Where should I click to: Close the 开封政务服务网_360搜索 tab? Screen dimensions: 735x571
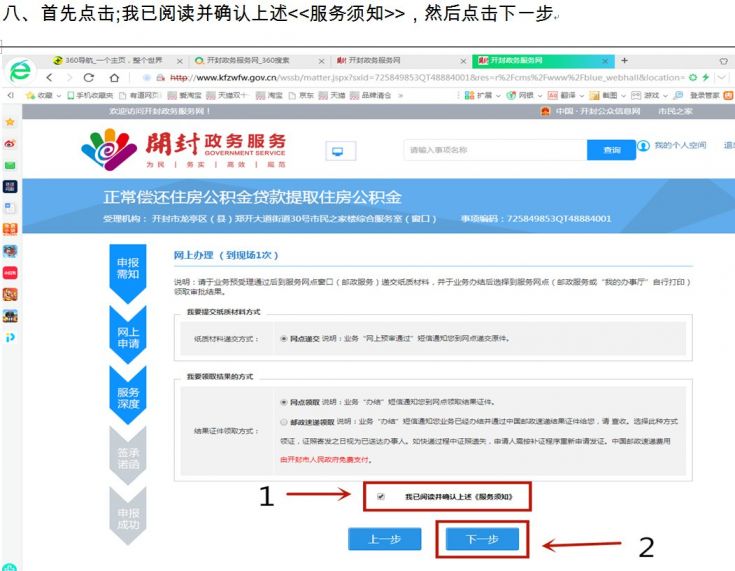point(322,61)
